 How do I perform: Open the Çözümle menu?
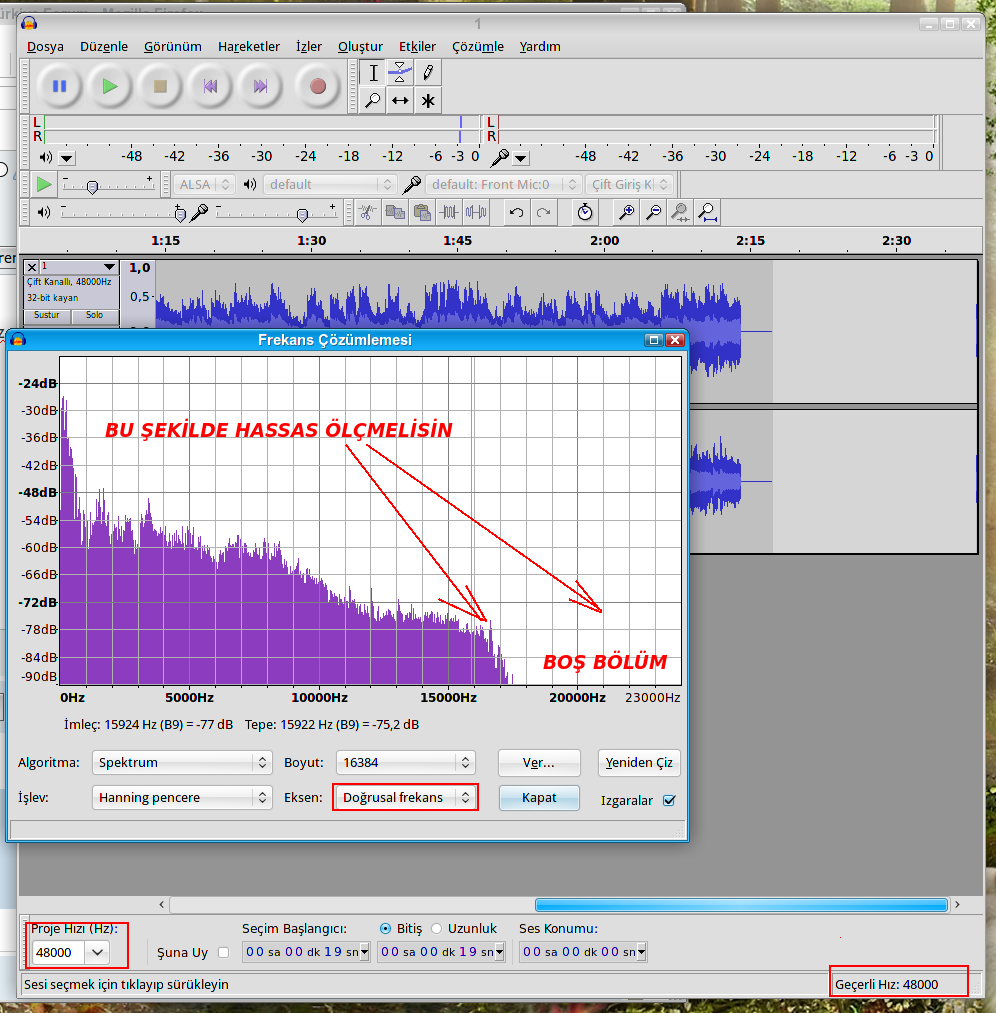pos(477,46)
